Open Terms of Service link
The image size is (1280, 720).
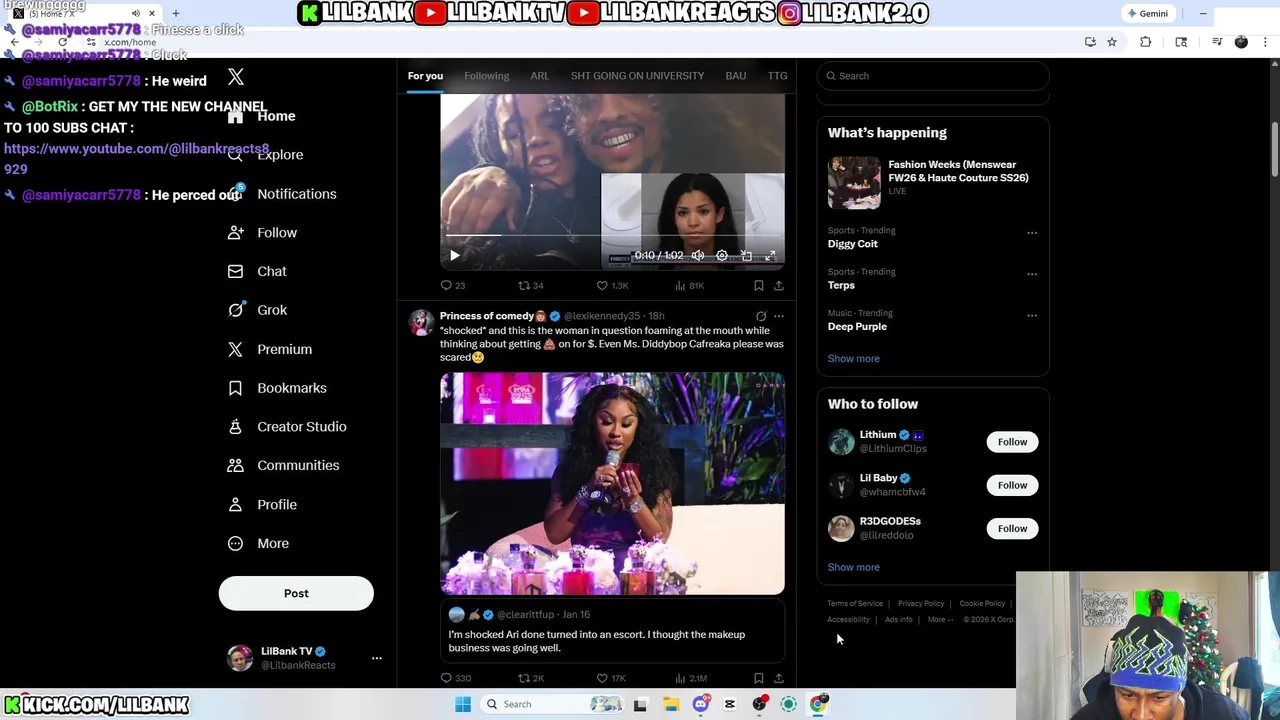point(855,604)
